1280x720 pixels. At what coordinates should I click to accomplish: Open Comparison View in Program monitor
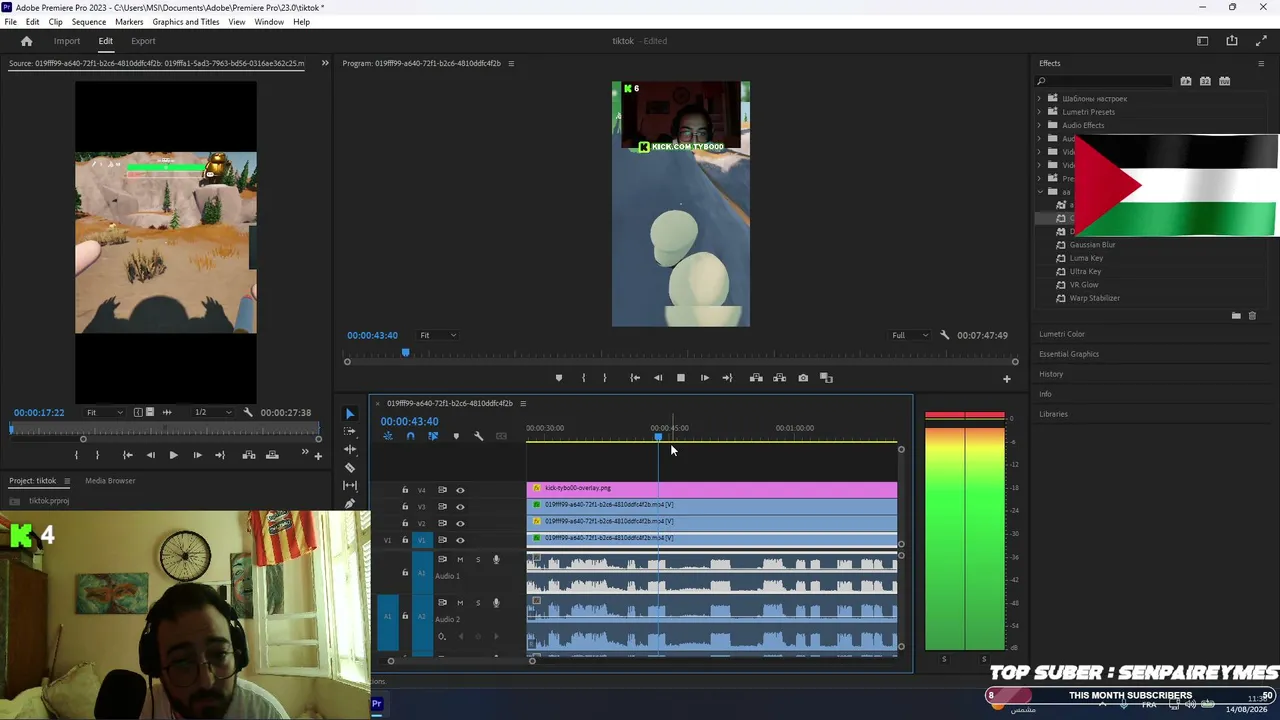826,378
